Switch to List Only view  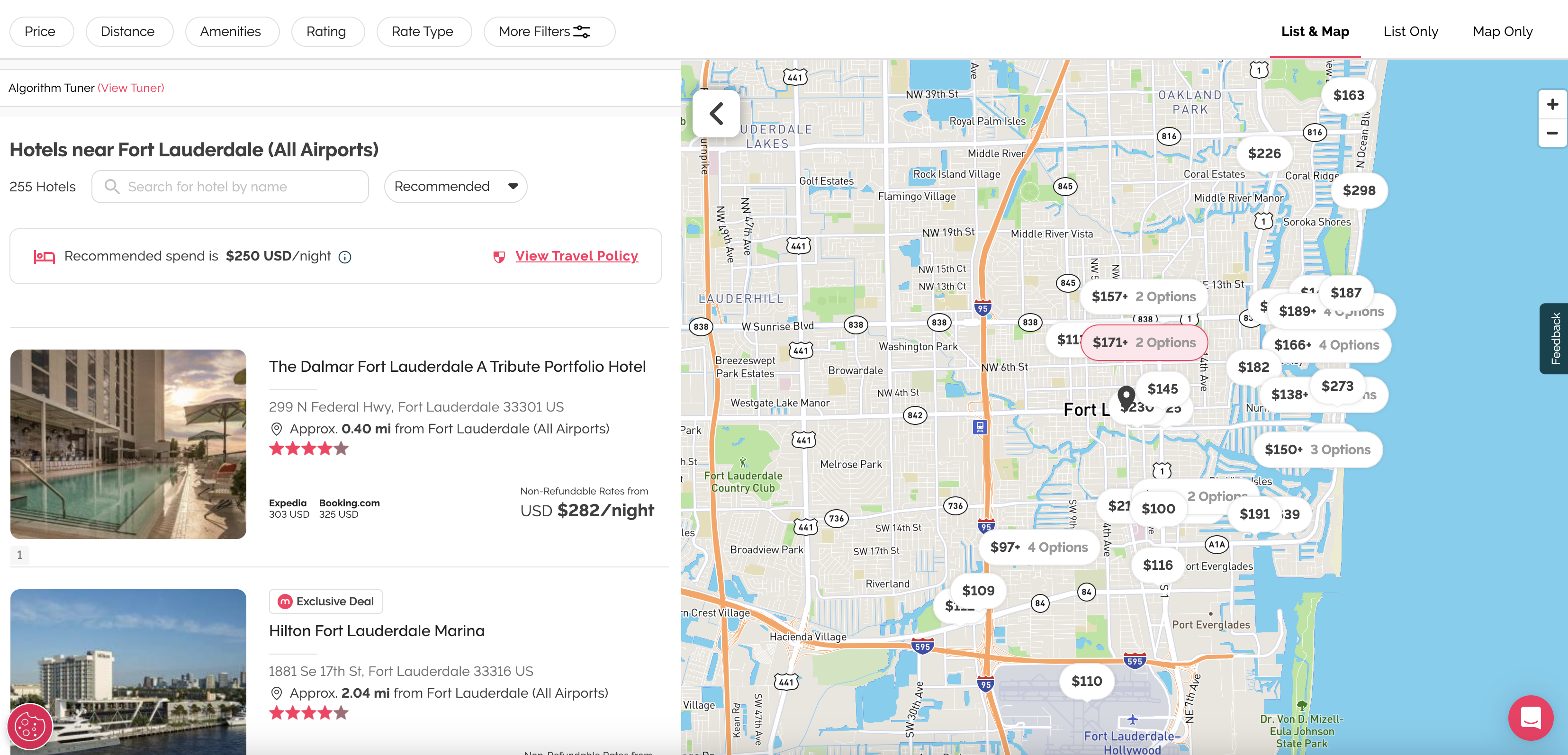(x=1410, y=32)
